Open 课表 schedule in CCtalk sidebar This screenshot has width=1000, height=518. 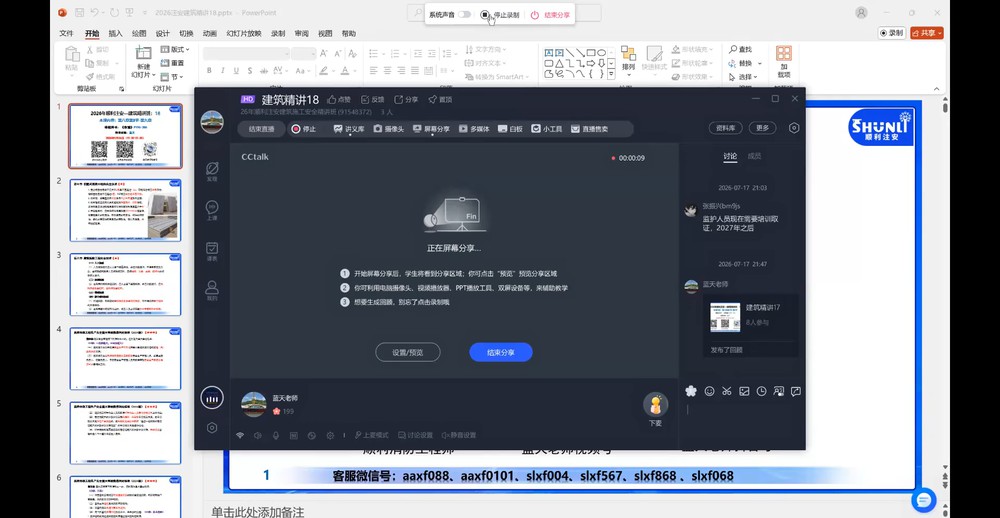pyautogui.click(x=212, y=251)
